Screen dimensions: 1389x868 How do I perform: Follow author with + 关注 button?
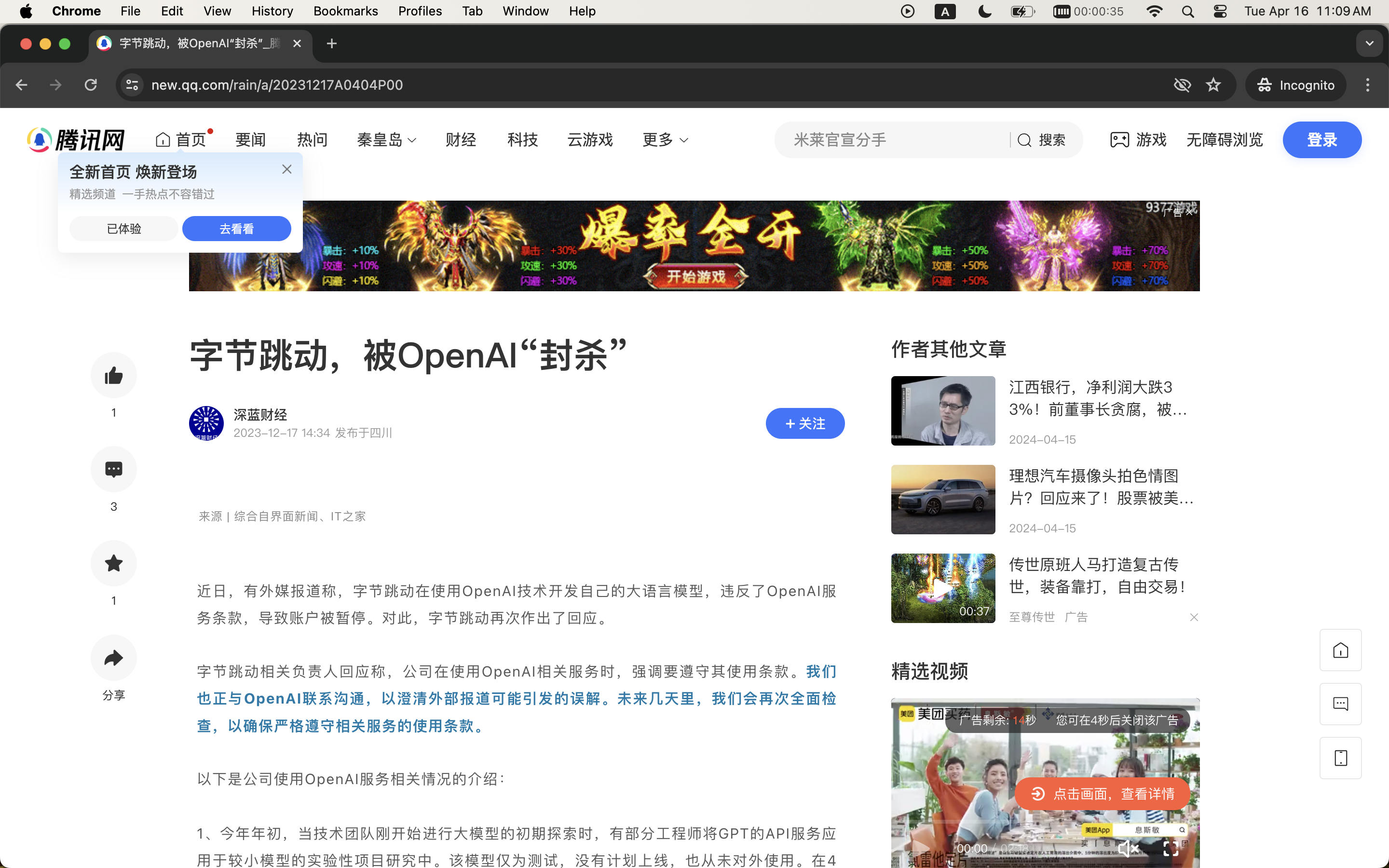pos(804,423)
